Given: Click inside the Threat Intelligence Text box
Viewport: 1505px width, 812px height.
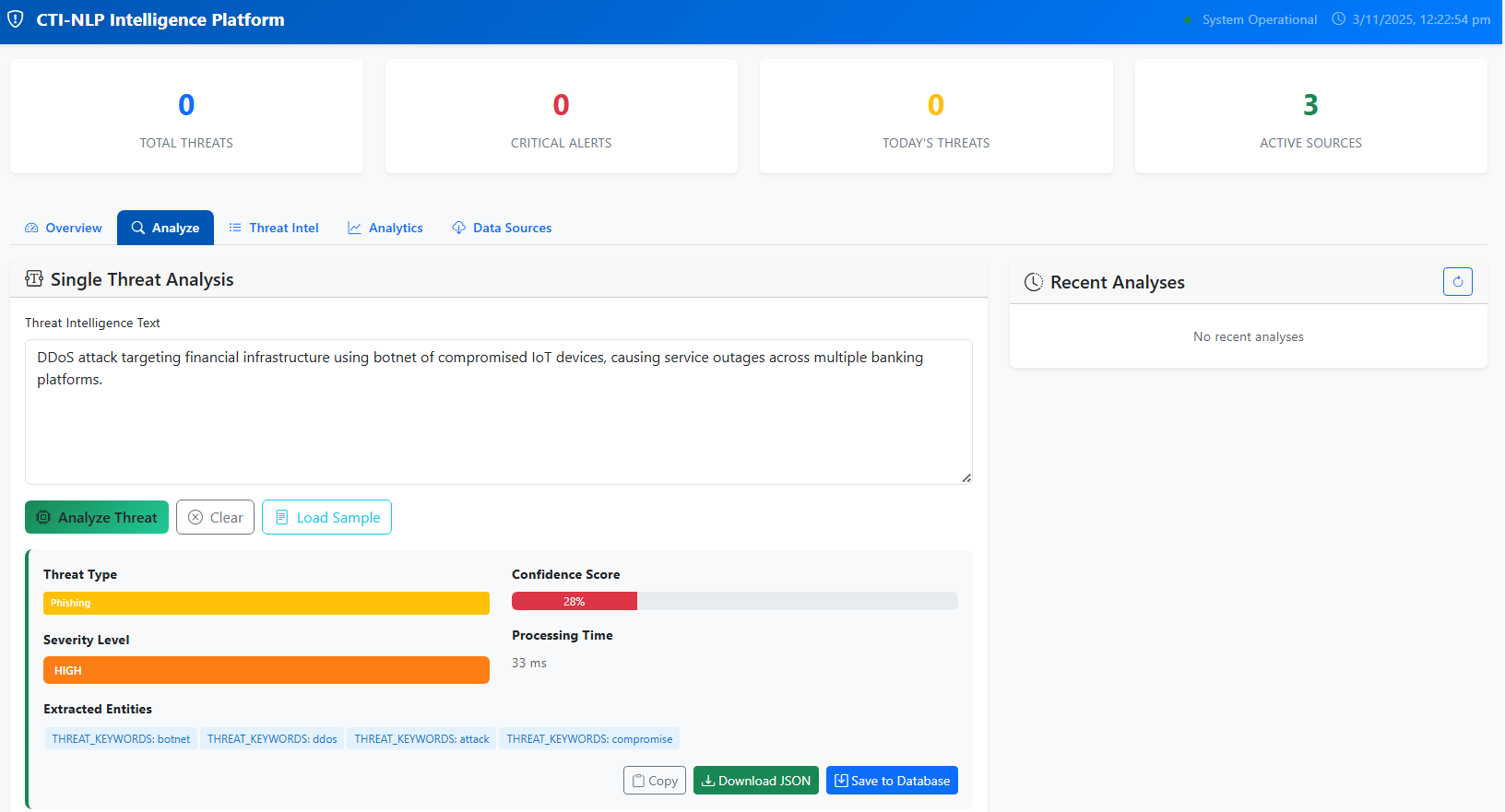Looking at the screenshot, I should click(499, 412).
